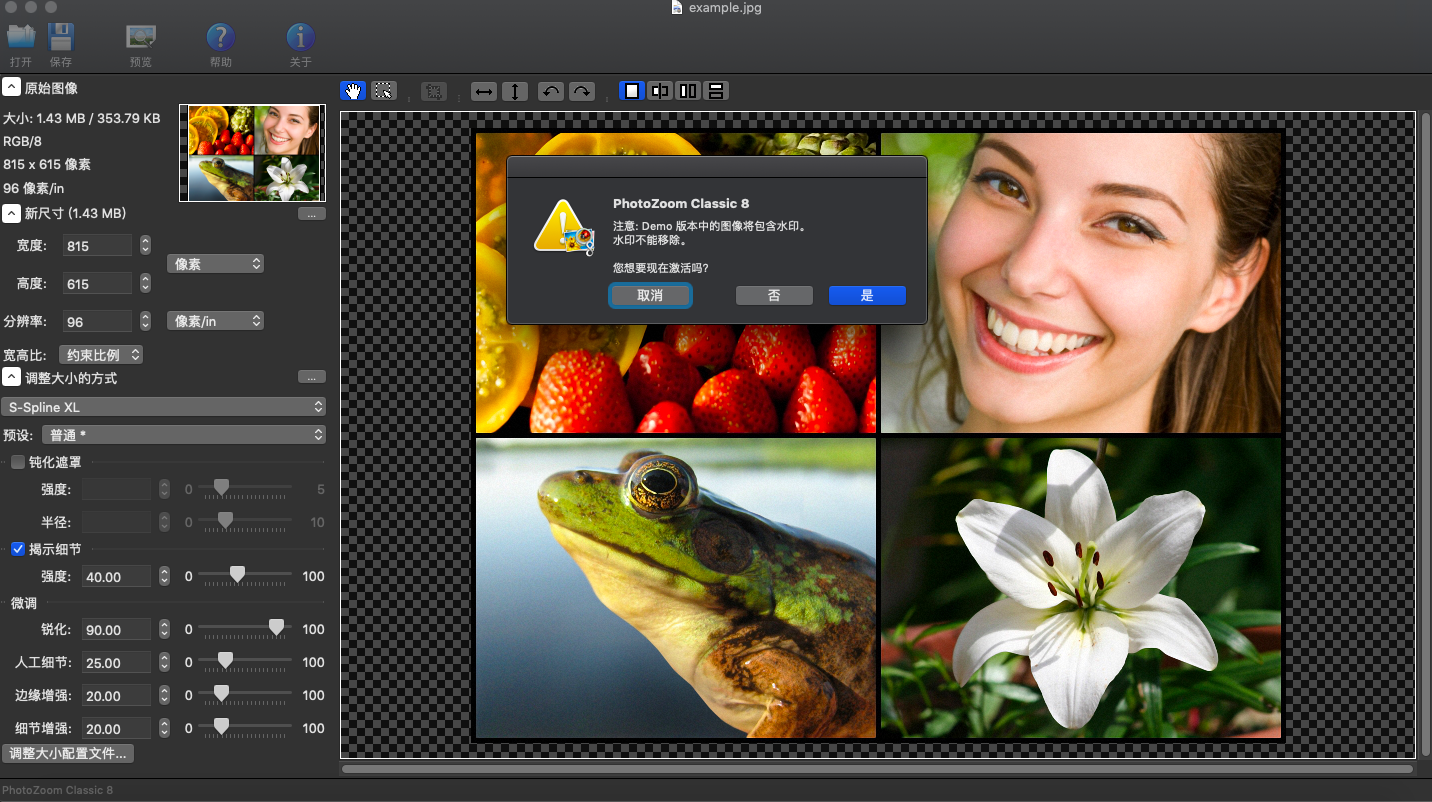The width and height of the screenshot is (1432, 802).
Task: Disable the 揭示细节 checkbox
Action: [18, 548]
